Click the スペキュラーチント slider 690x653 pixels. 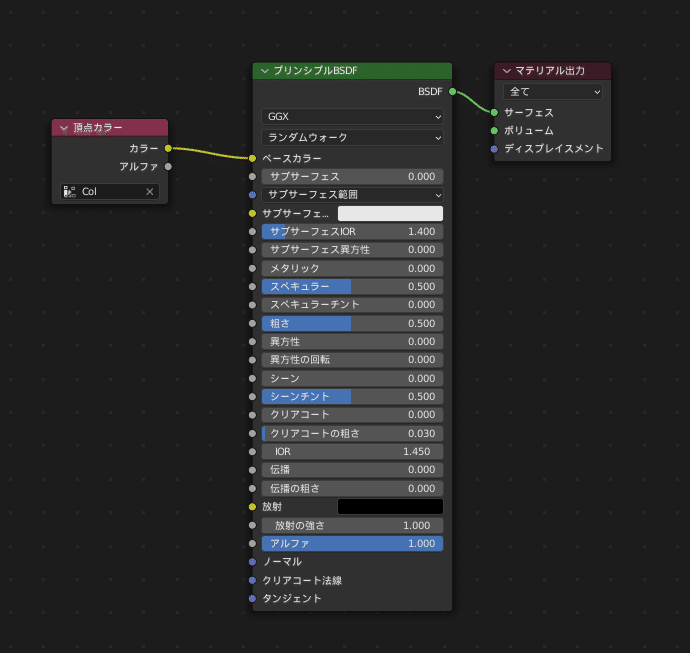[352, 304]
